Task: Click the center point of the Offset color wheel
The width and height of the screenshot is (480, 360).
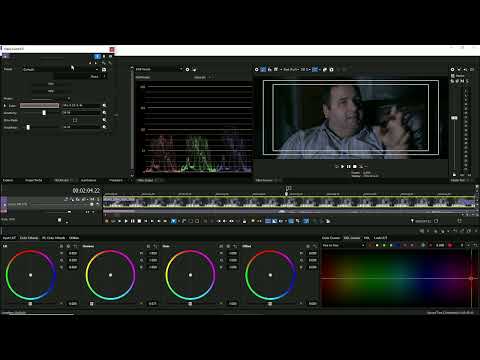Action: [x=270, y=275]
